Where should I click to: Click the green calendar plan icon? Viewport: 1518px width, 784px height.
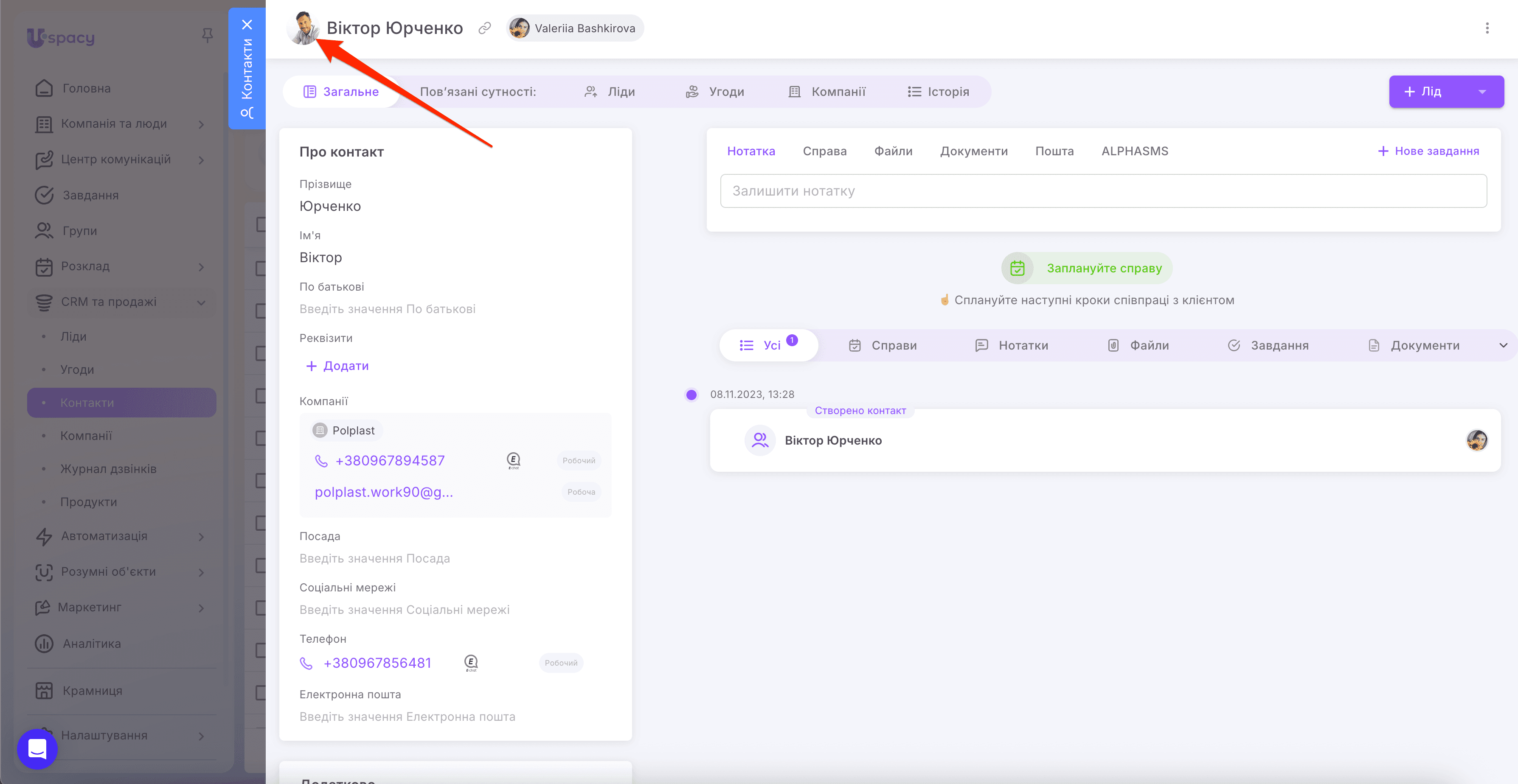click(1017, 269)
